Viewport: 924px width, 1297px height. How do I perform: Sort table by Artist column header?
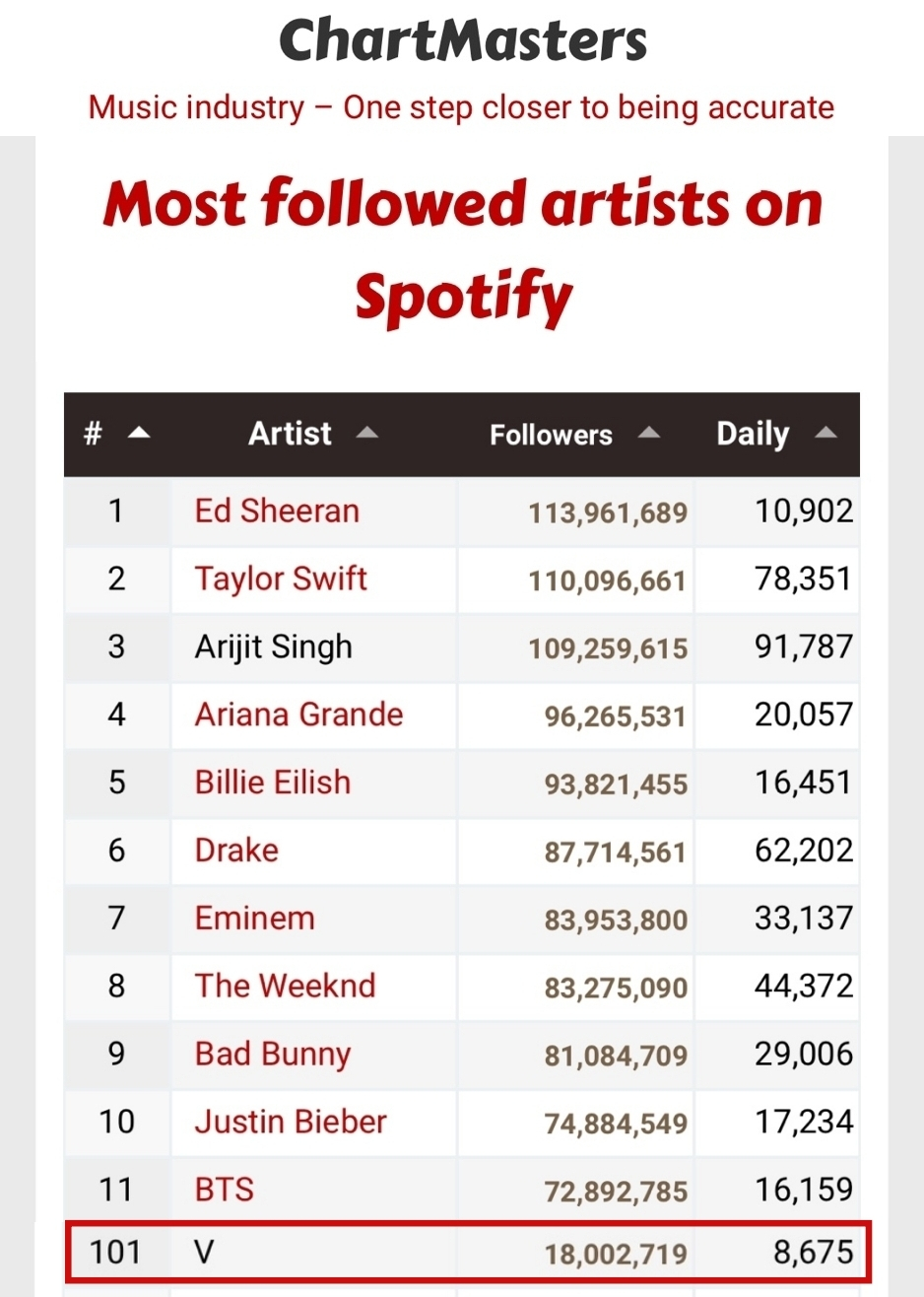pos(290,434)
